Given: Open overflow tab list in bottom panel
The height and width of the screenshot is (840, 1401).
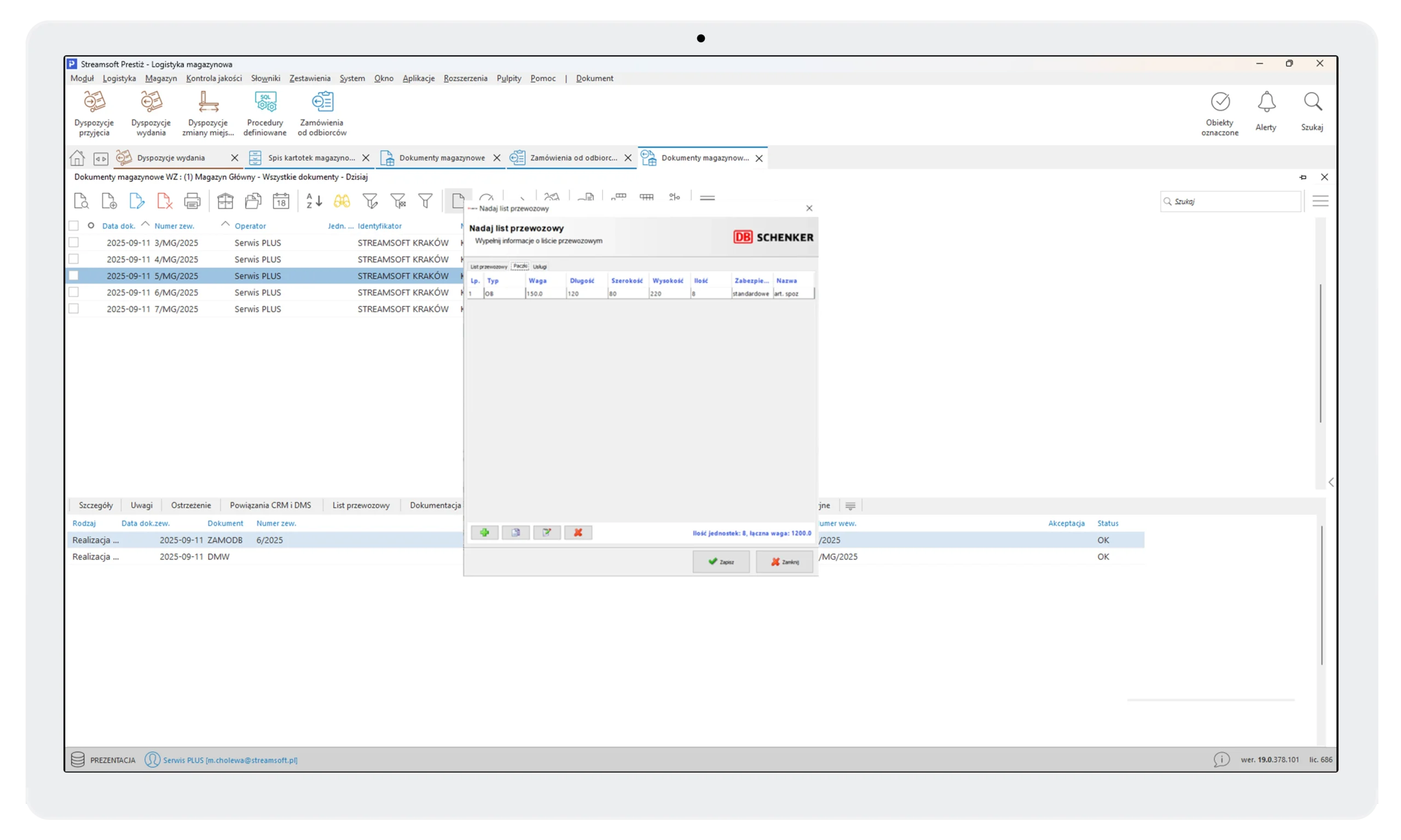Looking at the screenshot, I should (x=850, y=506).
